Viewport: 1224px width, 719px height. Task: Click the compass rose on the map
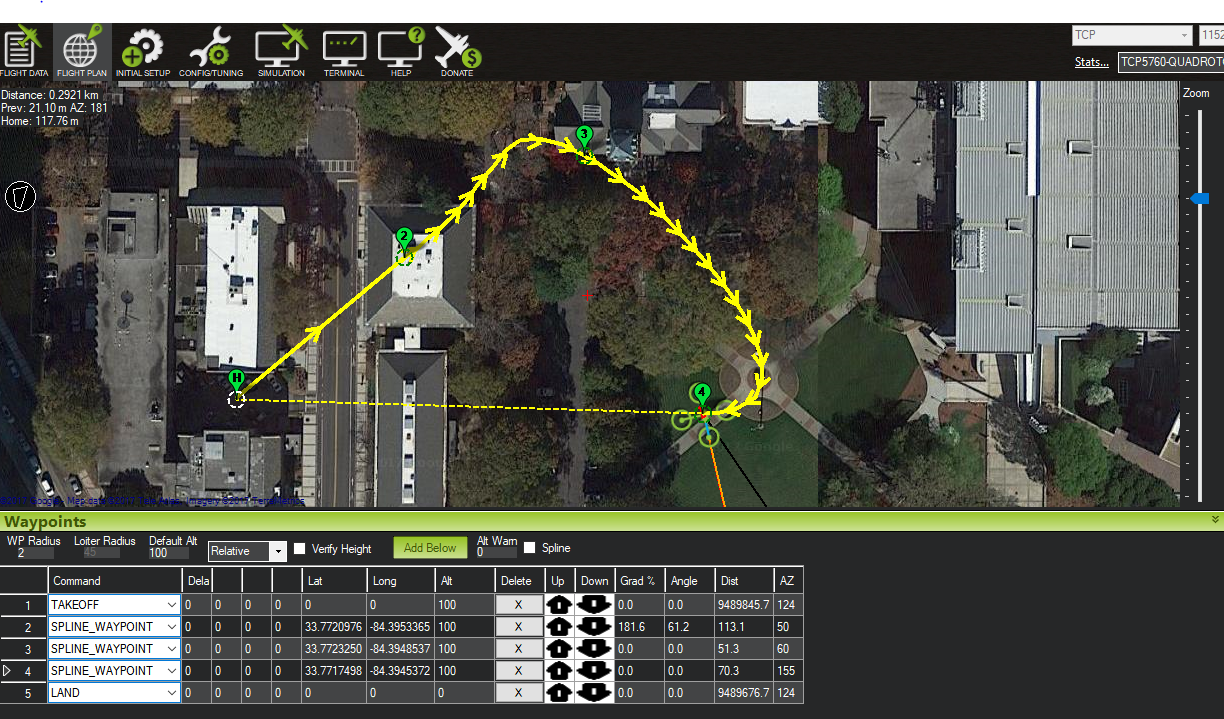point(20,197)
